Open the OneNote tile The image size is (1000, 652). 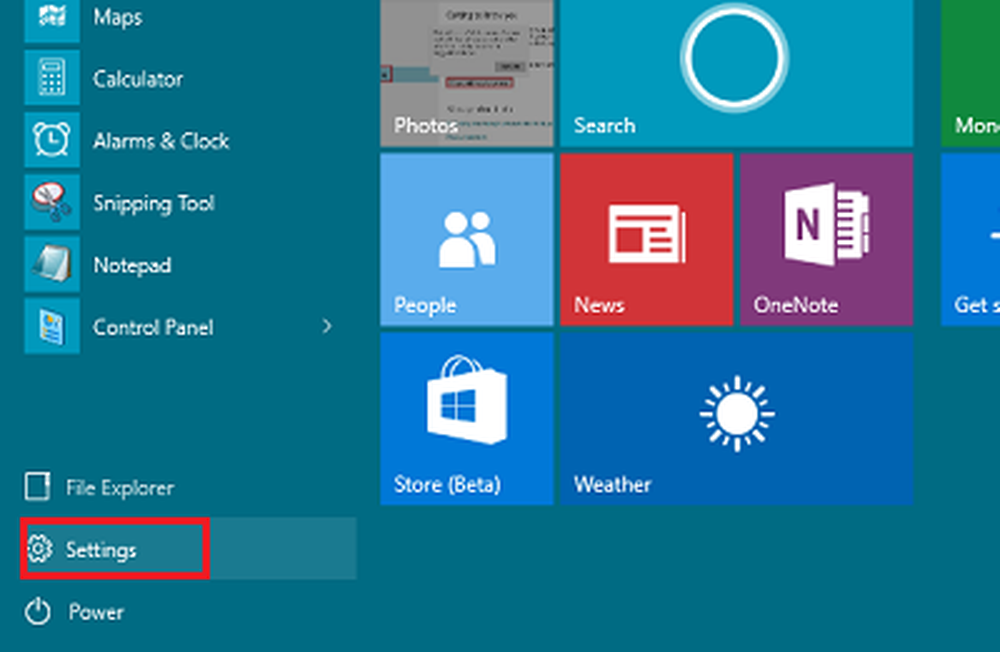pos(826,239)
